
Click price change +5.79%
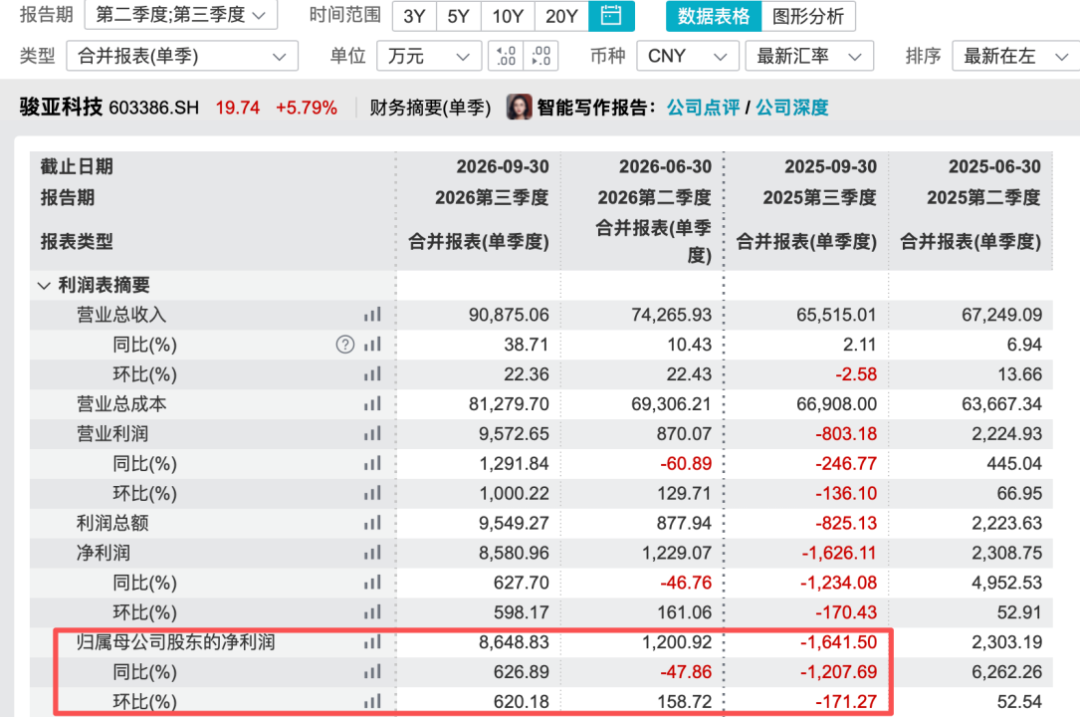(x=307, y=108)
